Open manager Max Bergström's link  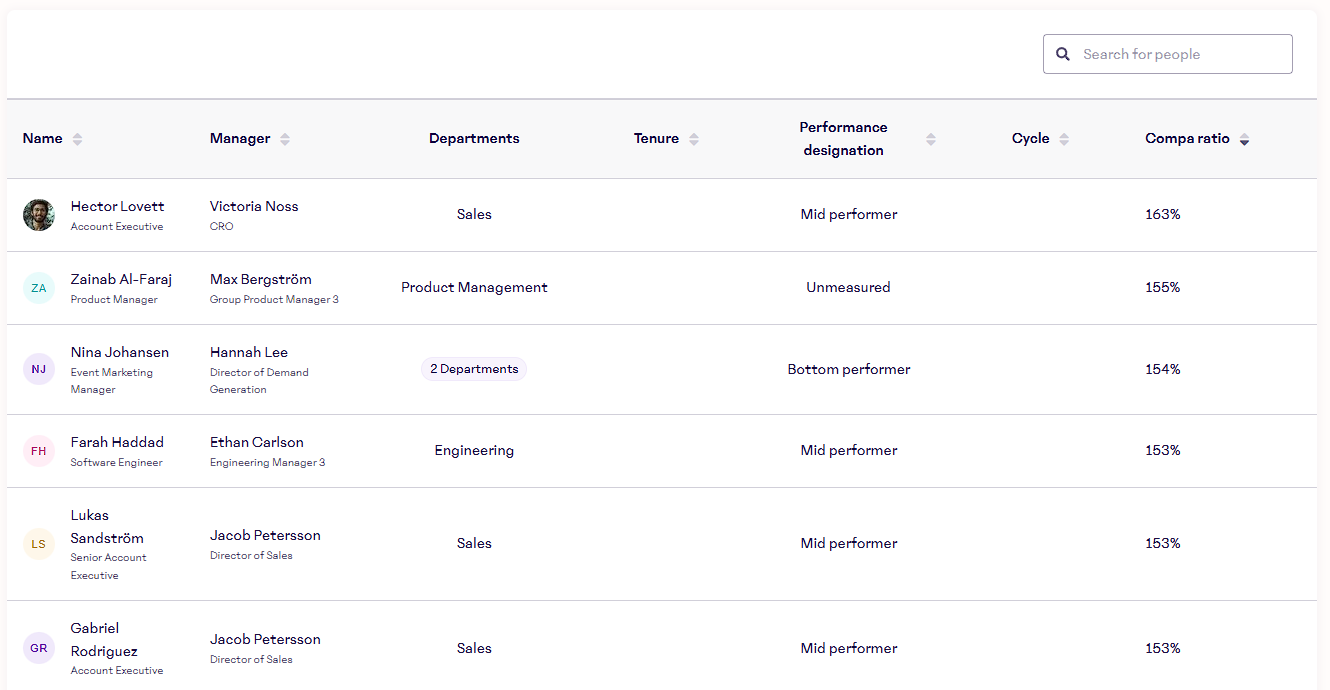tap(260, 279)
